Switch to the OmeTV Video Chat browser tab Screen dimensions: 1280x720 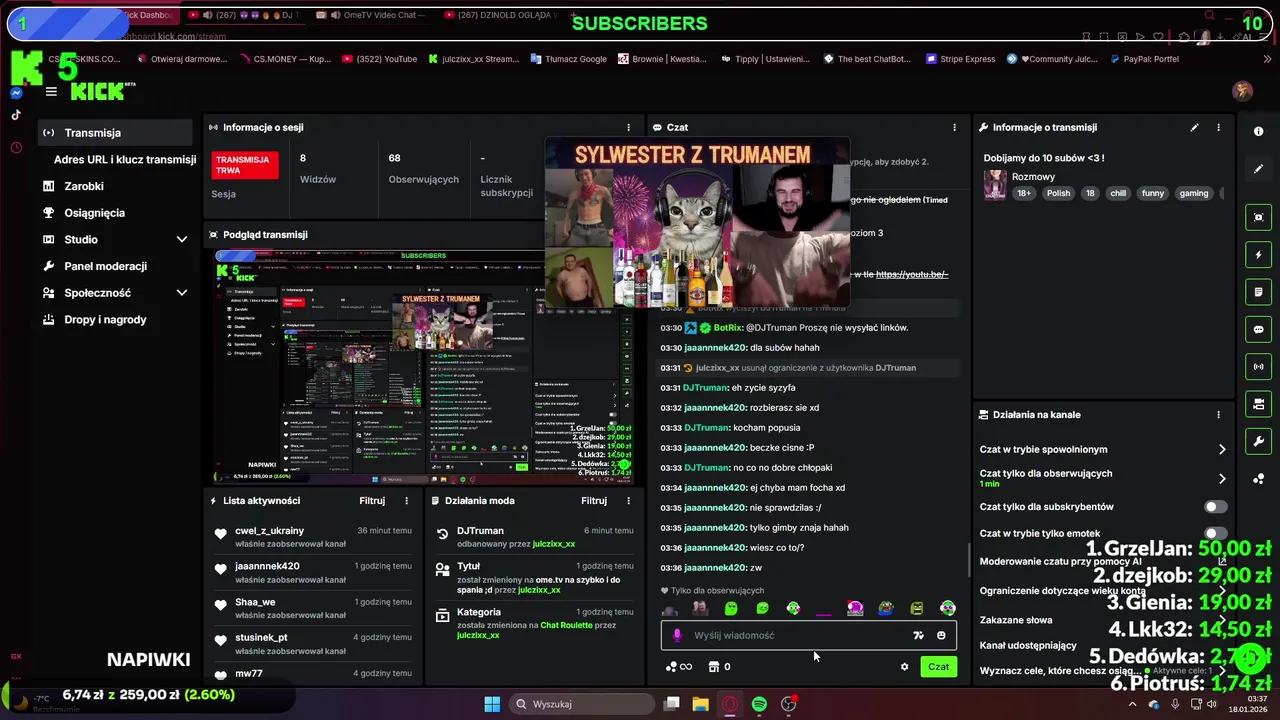[370, 15]
